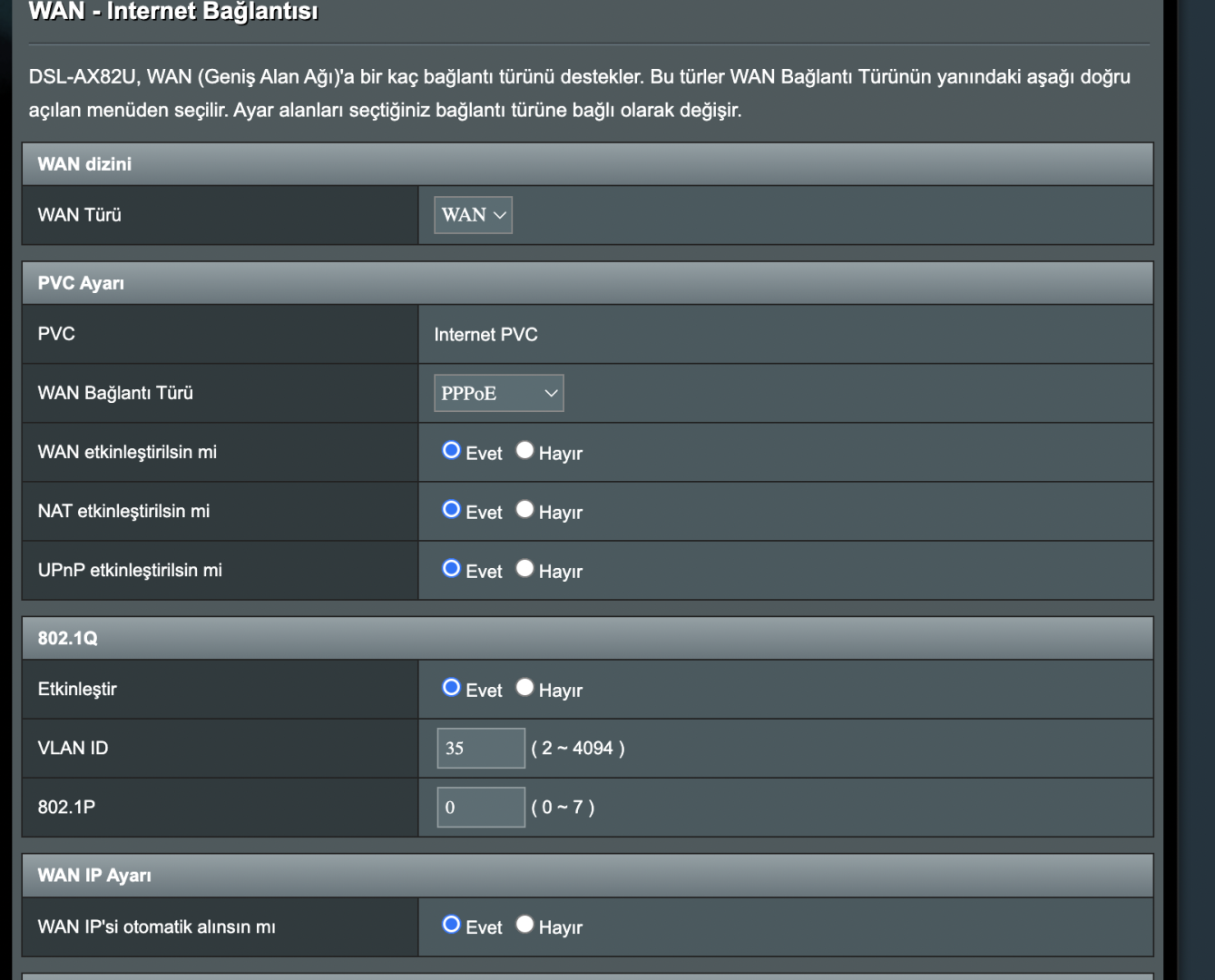Focus the 802.1P priority input field
Screen dimensions: 1215x980
point(480,807)
